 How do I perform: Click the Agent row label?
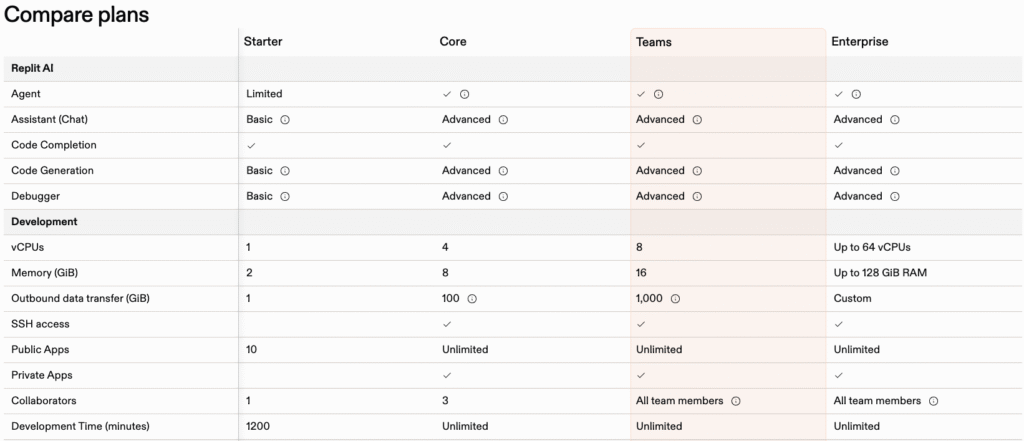25,94
